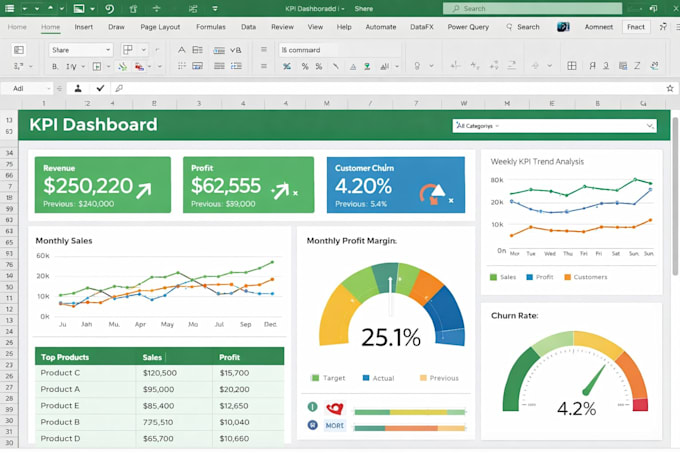Open the Formulas tab

pyautogui.click(x=211, y=27)
